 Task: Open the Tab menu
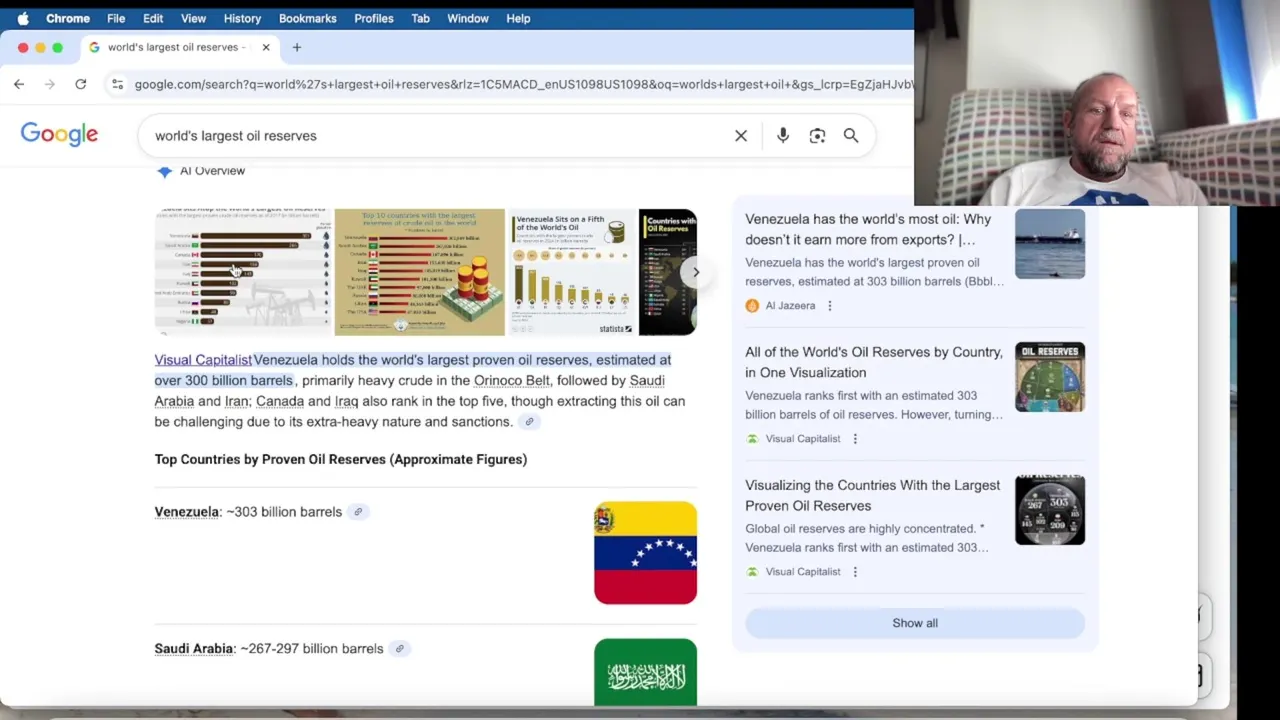420,18
